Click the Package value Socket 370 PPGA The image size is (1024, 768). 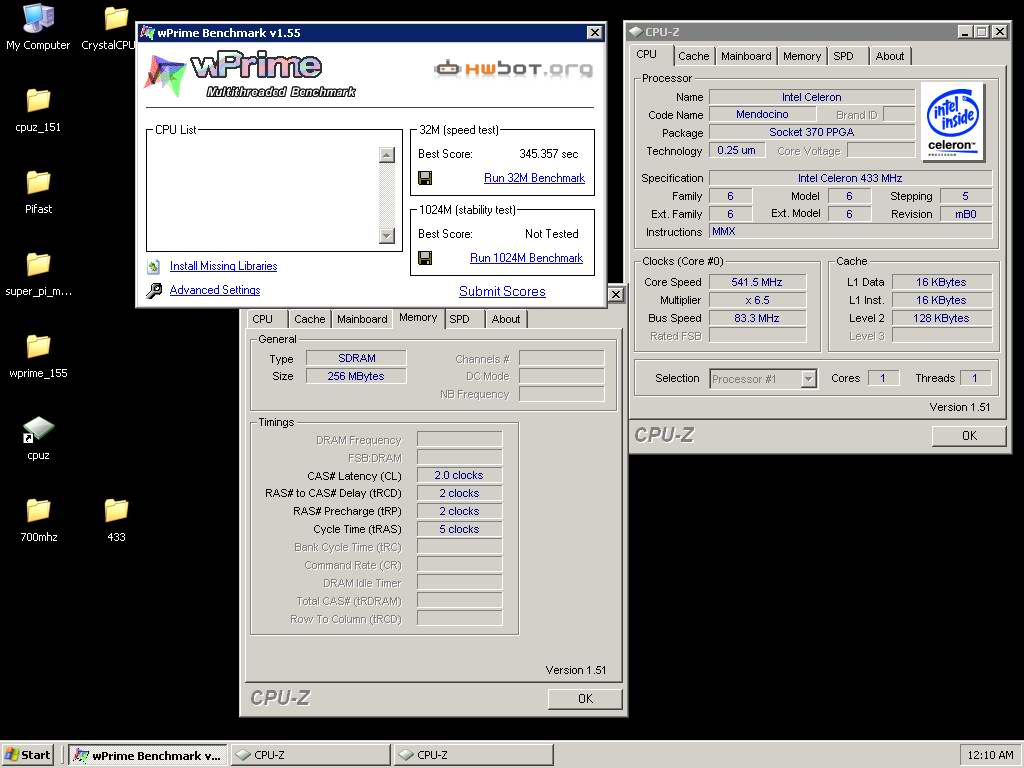point(812,132)
